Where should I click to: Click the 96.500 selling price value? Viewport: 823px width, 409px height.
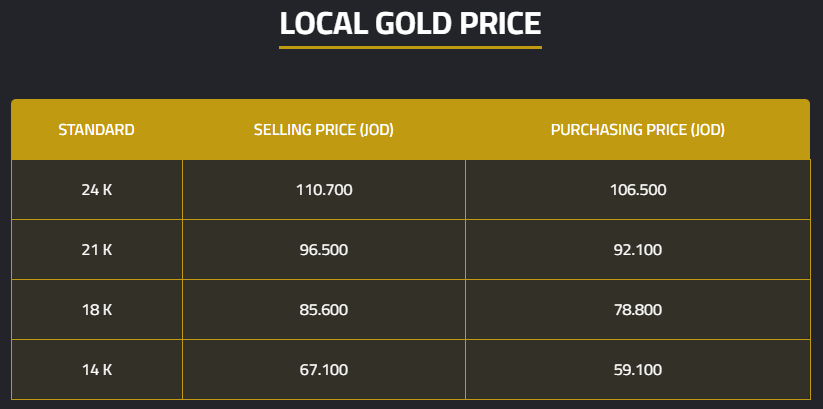pyautogui.click(x=323, y=250)
